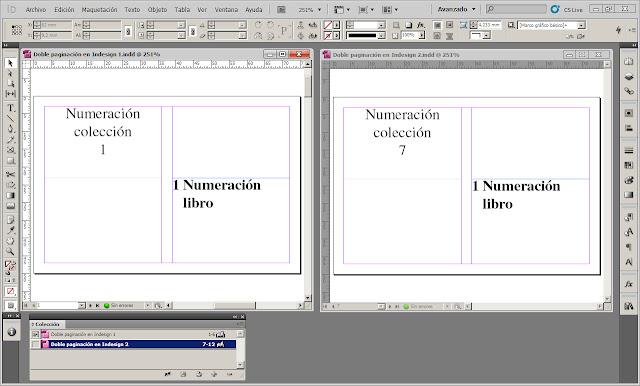The width and height of the screenshot is (640, 386).
Task: Click the reference point locator grid
Action: pos(16,30)
